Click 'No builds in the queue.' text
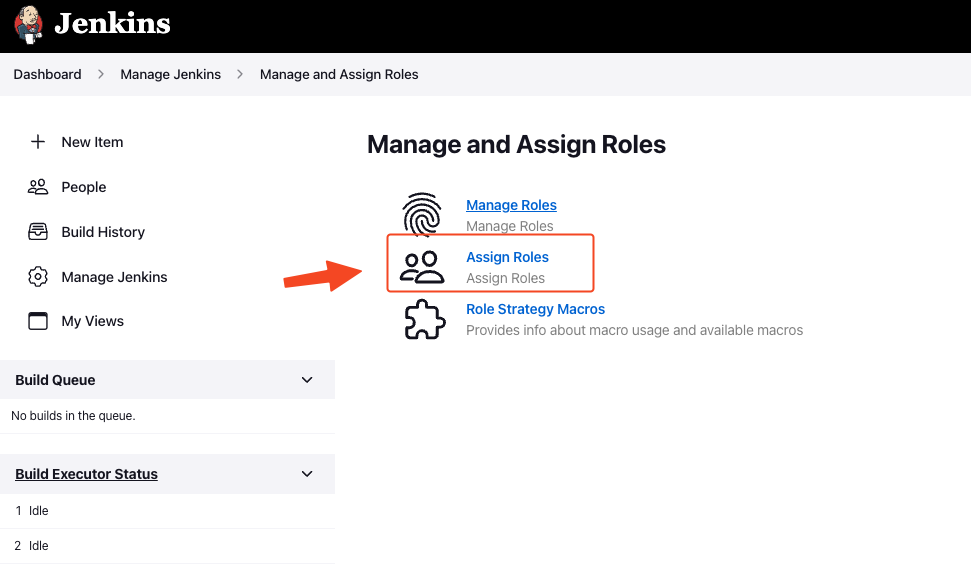This screenshot has width=971, height=571. pyautogui.click(x=73, y=416)
